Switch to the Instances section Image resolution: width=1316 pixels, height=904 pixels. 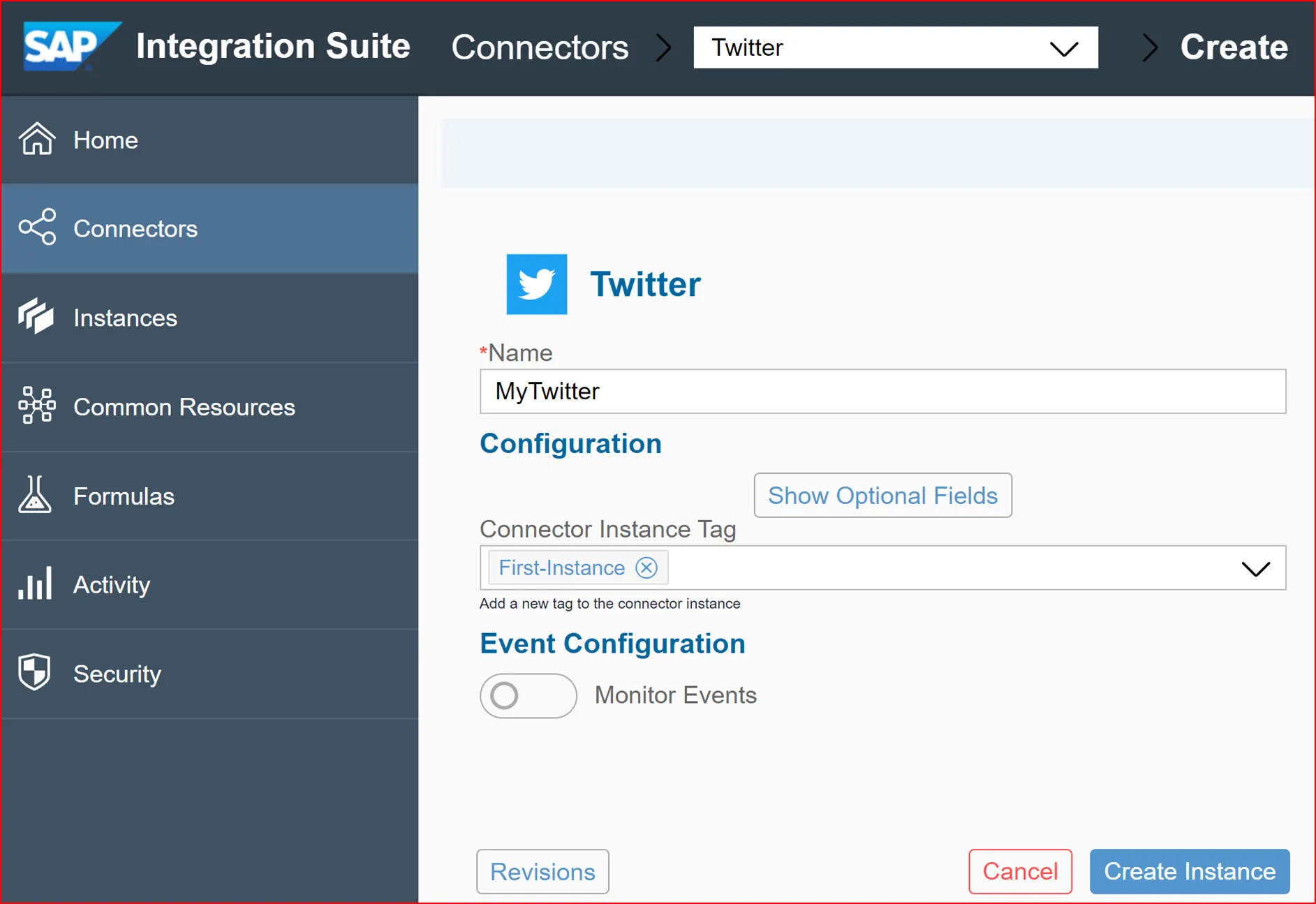click(x=125, y=318)
